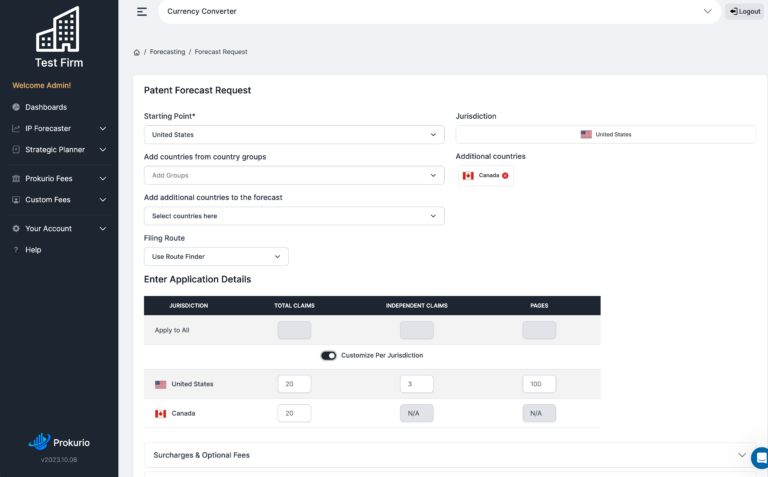Click the home breadcrumb icon
Viewport: 768px width, 477px height.
click(x=137, y=52)
